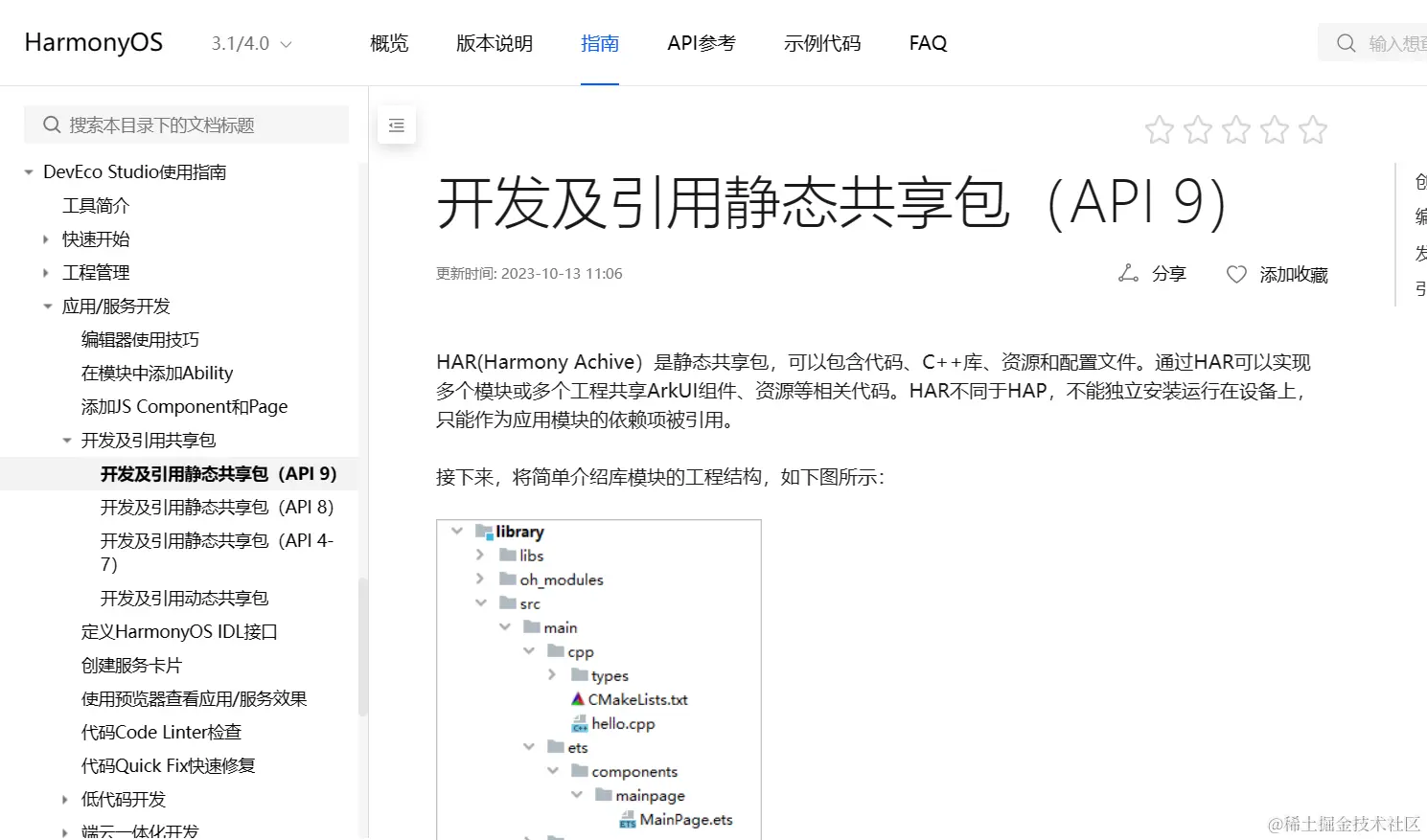The image size is (1427, 840).
Task: Open 代码Code Linter检查 in the sidebar
Action: click(162, 733)
